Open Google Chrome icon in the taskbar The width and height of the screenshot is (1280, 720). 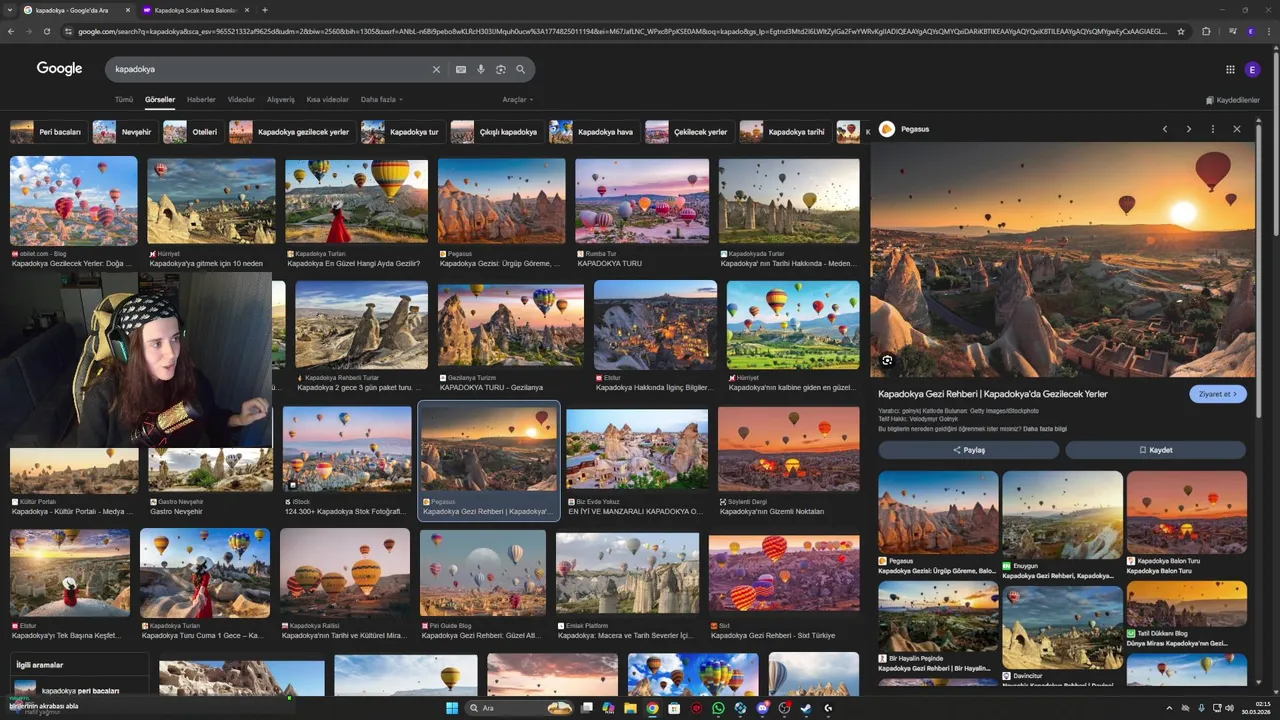[x=652, y=708]
